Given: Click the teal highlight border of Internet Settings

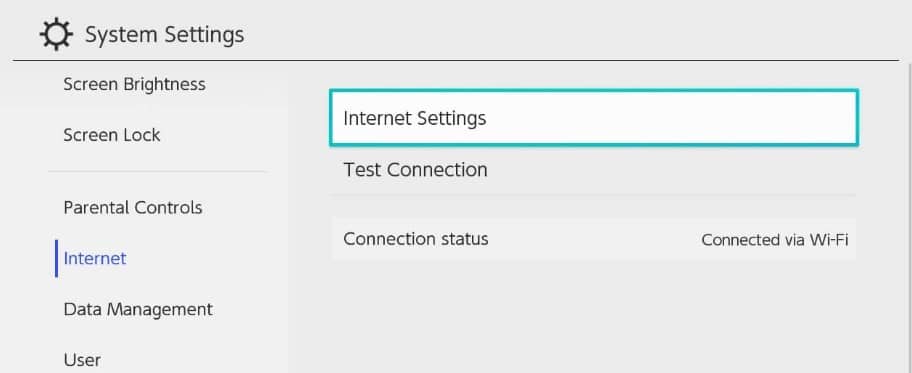Looking at the screenshot, I should coord(594,91).
